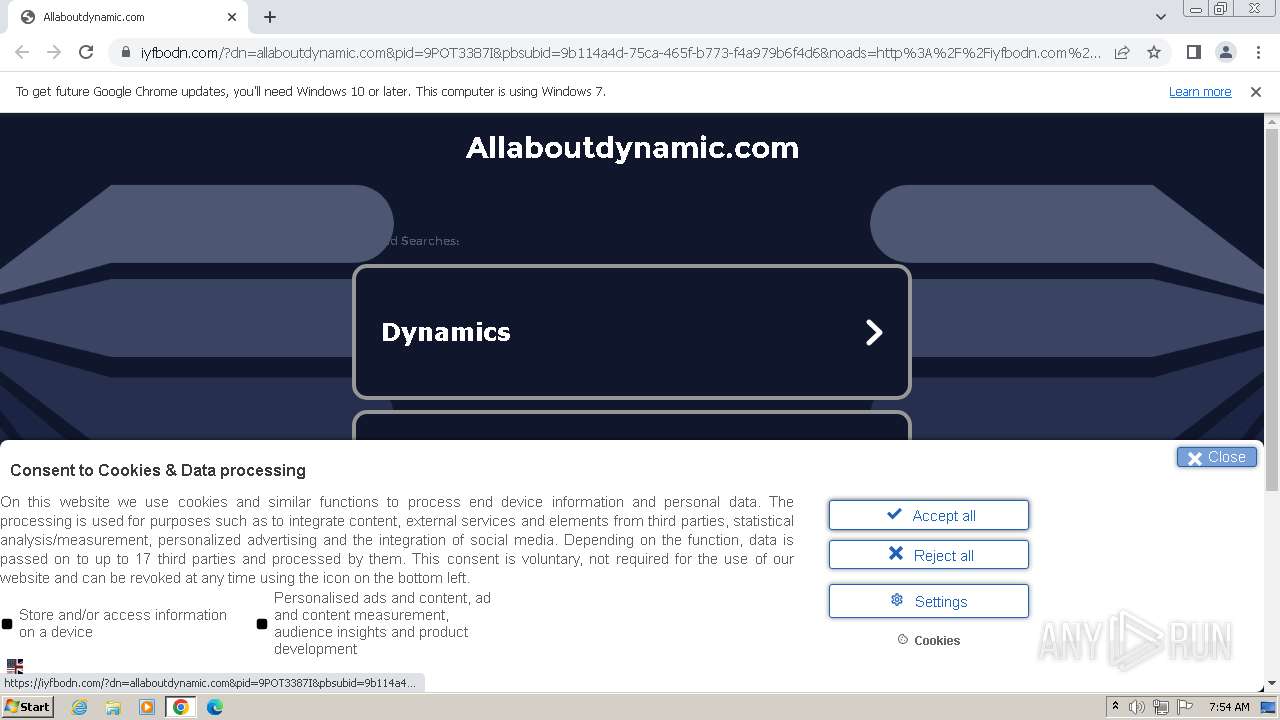Click page scrollbar thumb
1280x720 pixels.
point(1272,310)
